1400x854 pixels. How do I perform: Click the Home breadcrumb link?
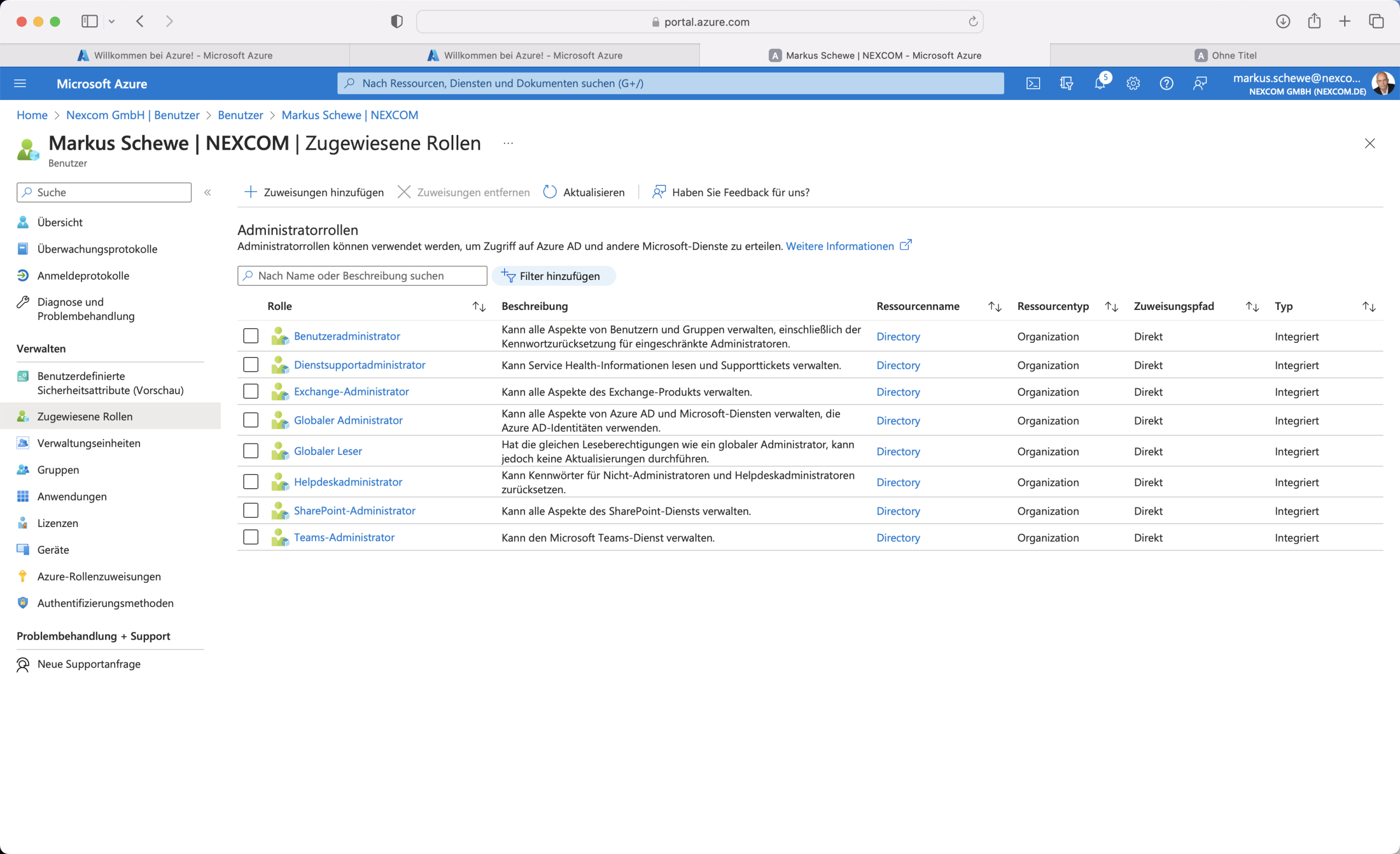32,115
